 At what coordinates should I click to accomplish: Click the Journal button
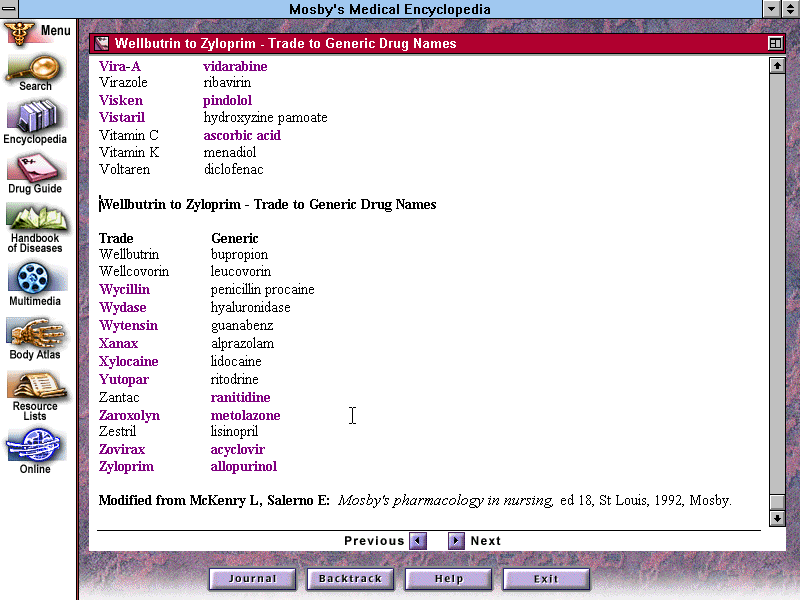(253, 579)
